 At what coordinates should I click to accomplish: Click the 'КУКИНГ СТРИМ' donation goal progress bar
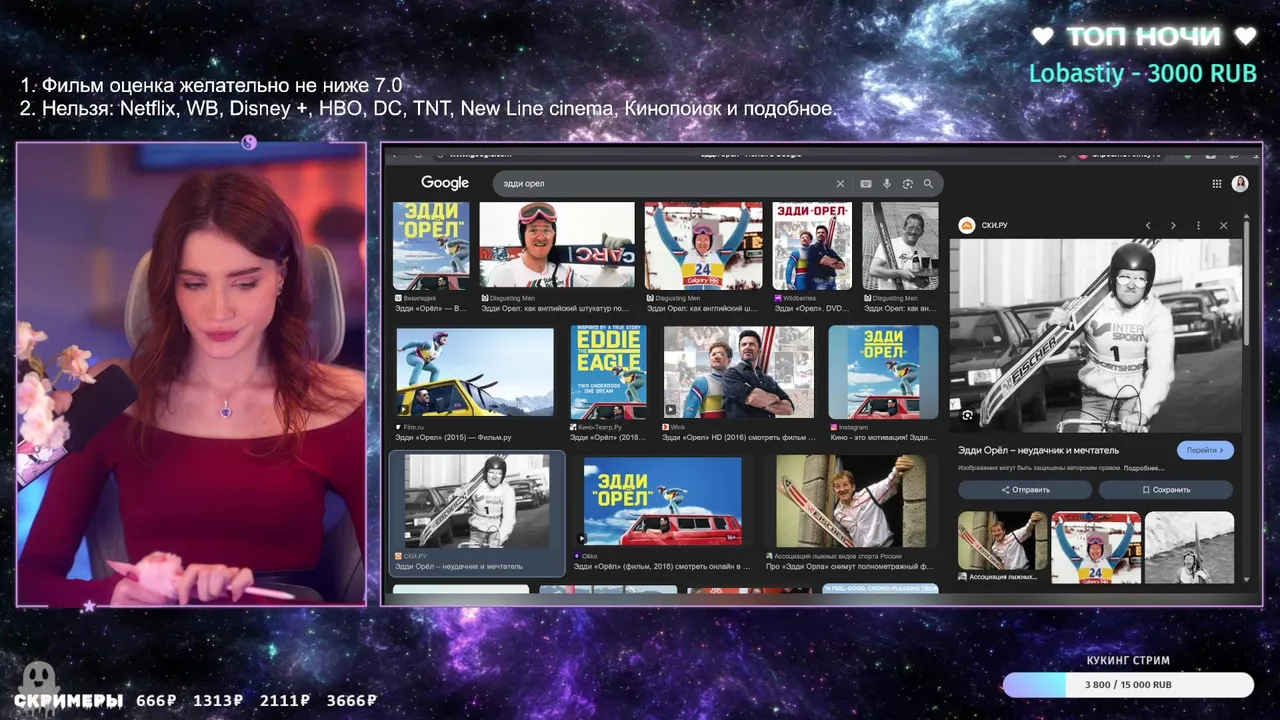1128,685
